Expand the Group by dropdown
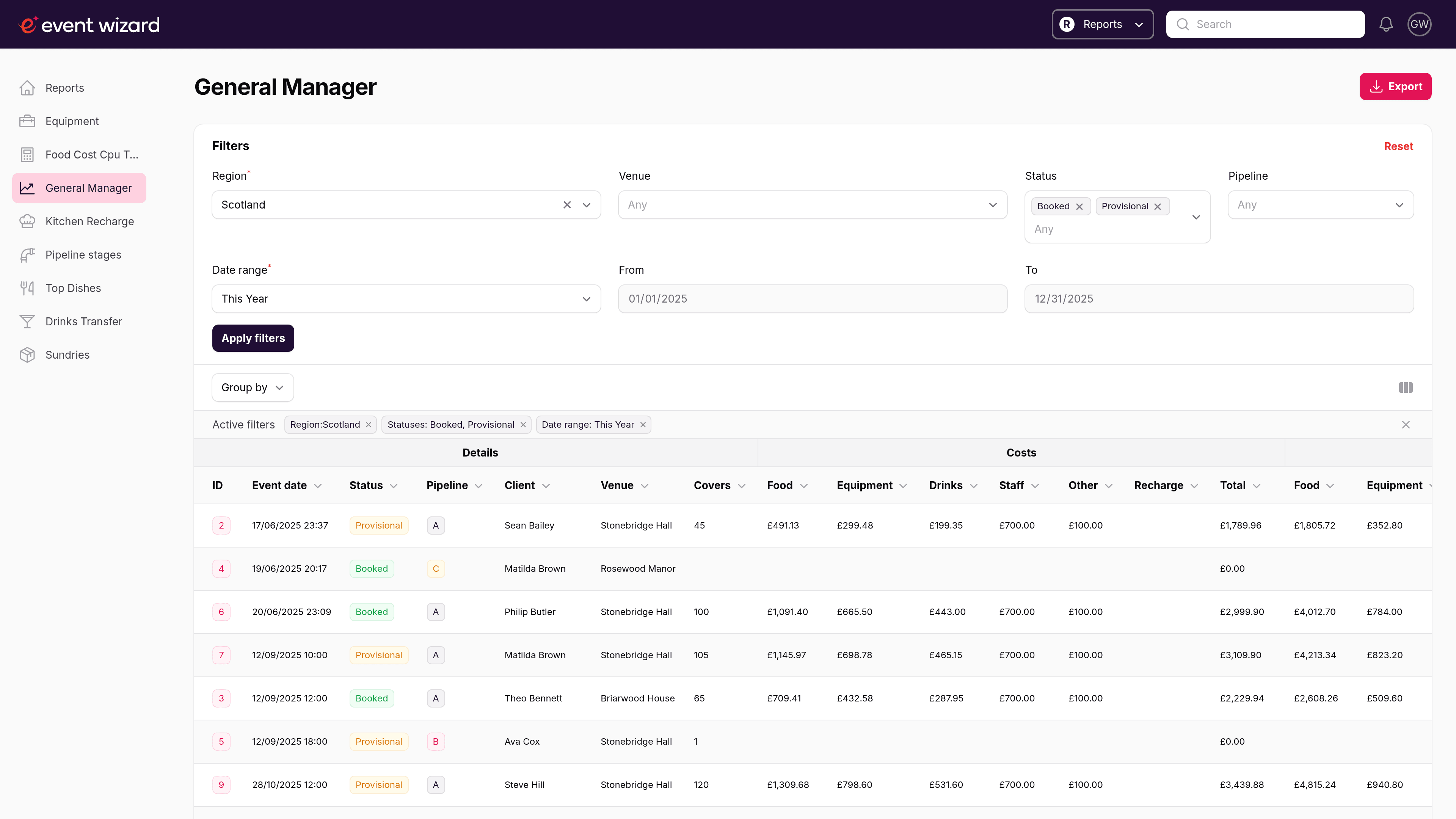 [252, 387]
